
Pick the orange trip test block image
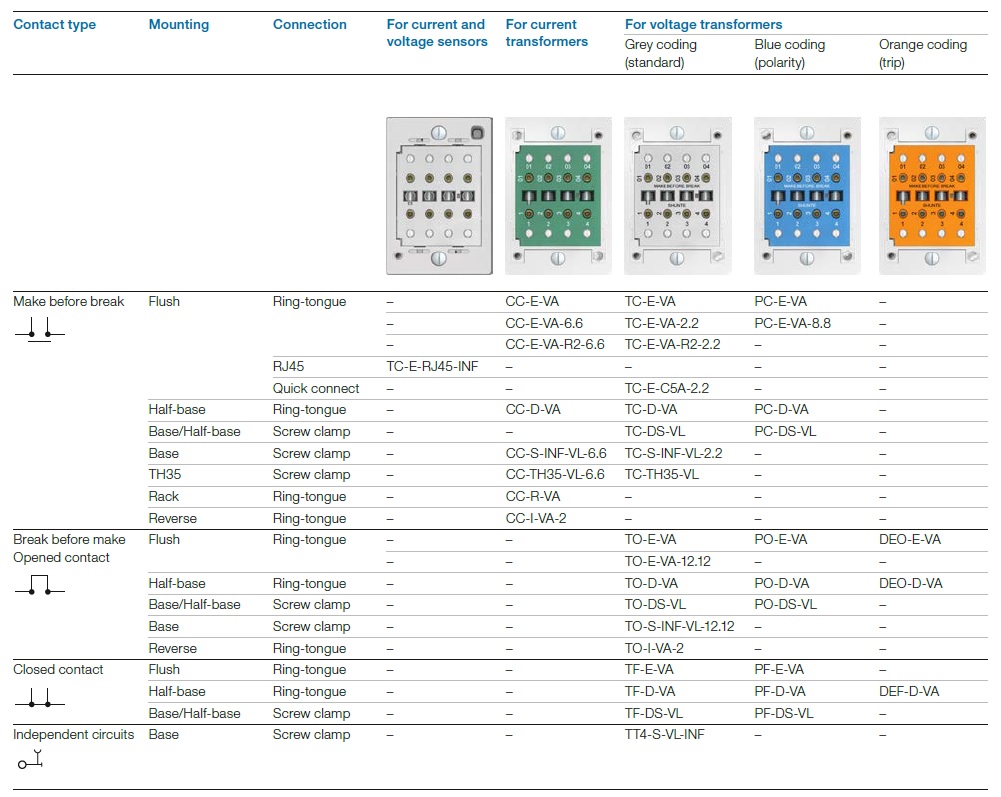click(x=925, y=196)
